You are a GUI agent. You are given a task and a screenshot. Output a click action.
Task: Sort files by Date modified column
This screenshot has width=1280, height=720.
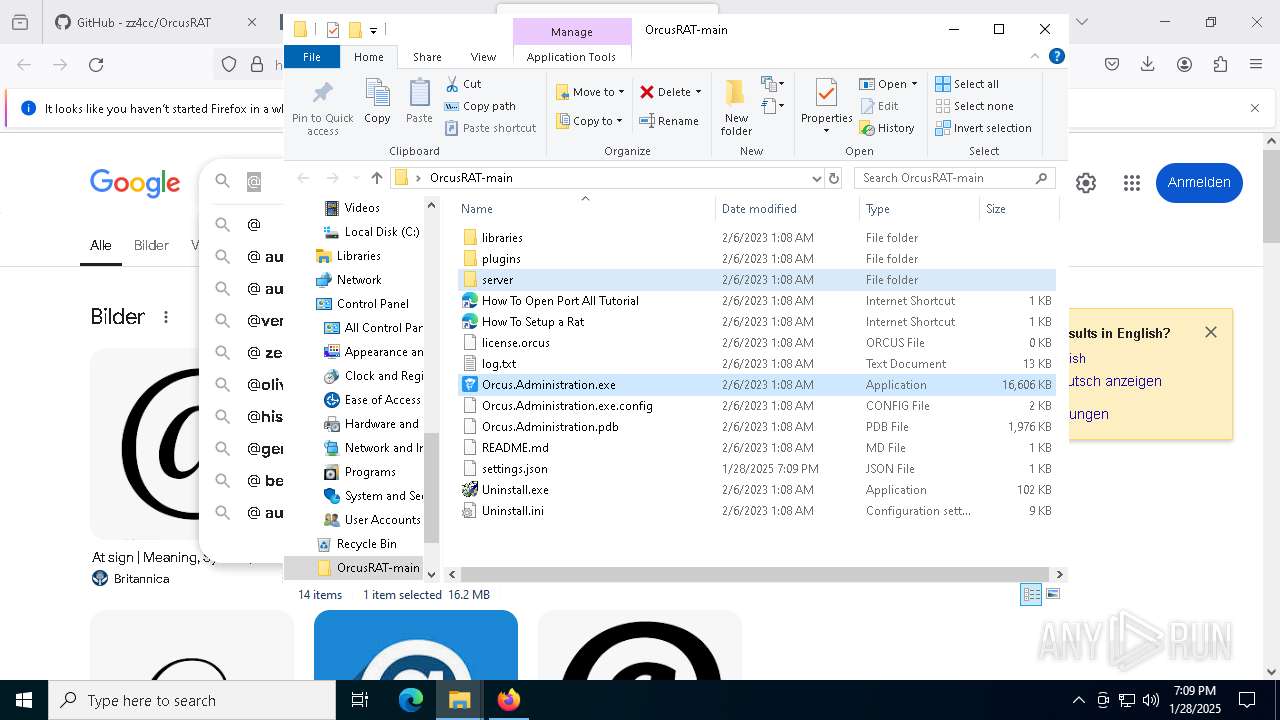(x=787, y=209)
